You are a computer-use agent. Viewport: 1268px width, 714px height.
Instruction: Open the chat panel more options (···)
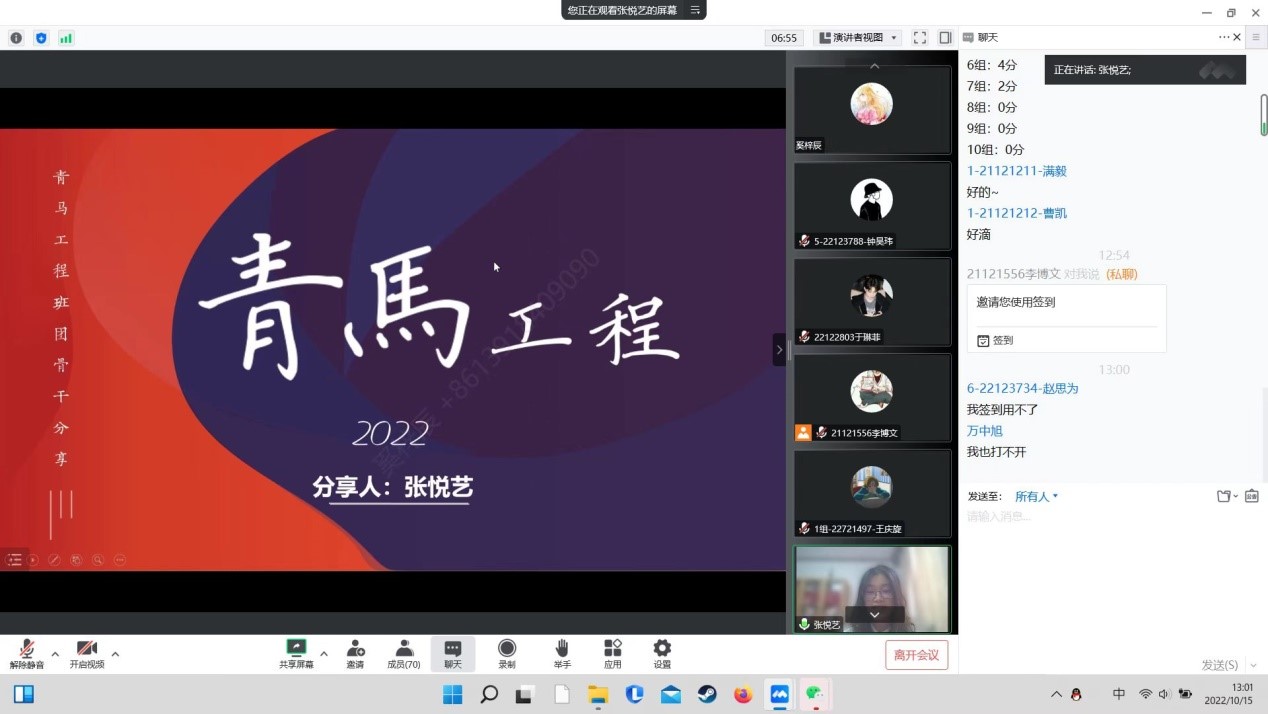click(1223, 37)
